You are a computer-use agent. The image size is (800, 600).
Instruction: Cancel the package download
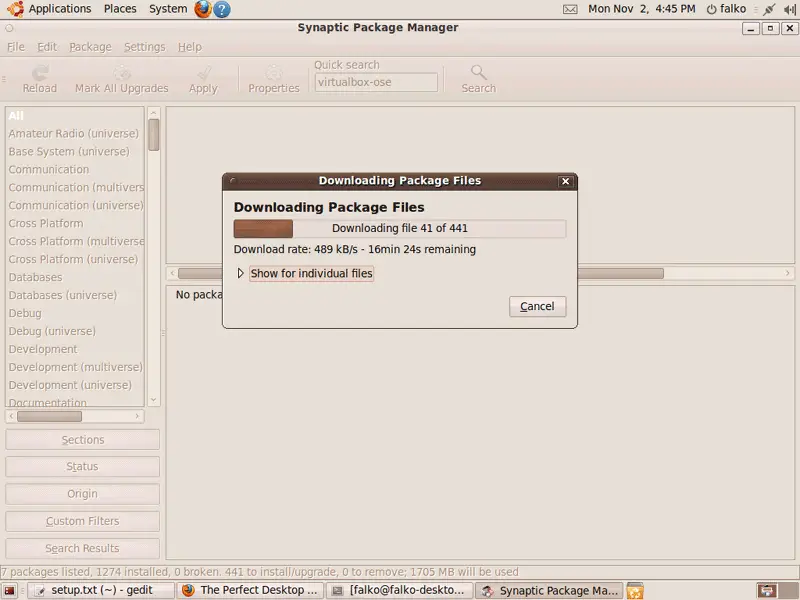click(537, 306)
